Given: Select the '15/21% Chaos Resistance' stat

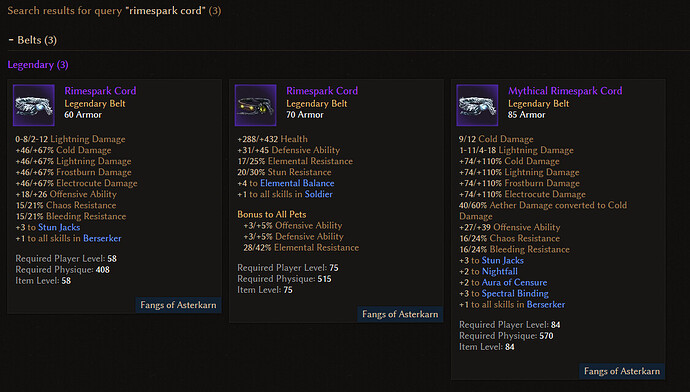Looking at the screenshot, I should pos(66,205).
